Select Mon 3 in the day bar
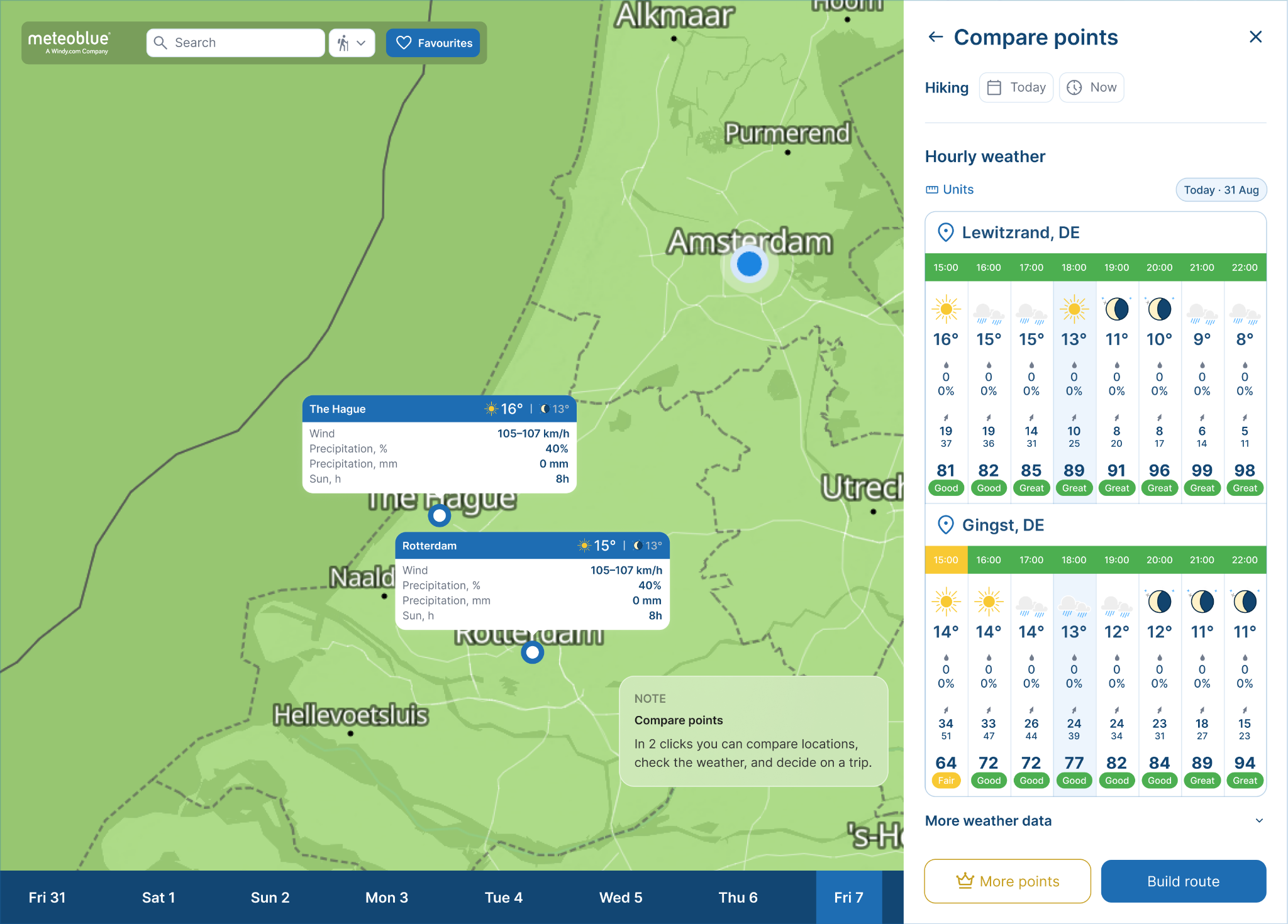Image resolution: width=1288 pixels, height=924 pixels. tap(387, 898)
